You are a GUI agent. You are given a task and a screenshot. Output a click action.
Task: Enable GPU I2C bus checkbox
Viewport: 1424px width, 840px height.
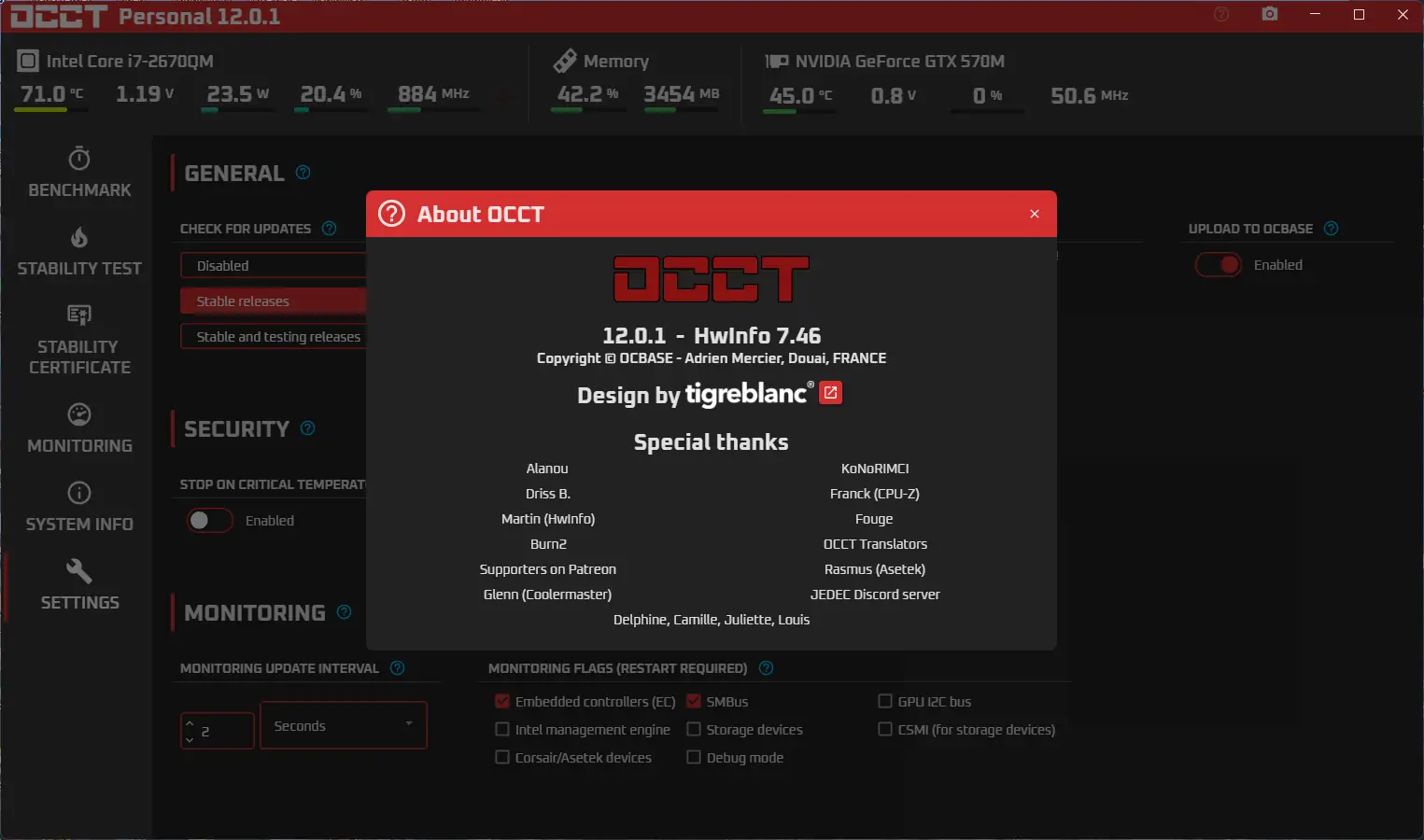click(885, 701)
